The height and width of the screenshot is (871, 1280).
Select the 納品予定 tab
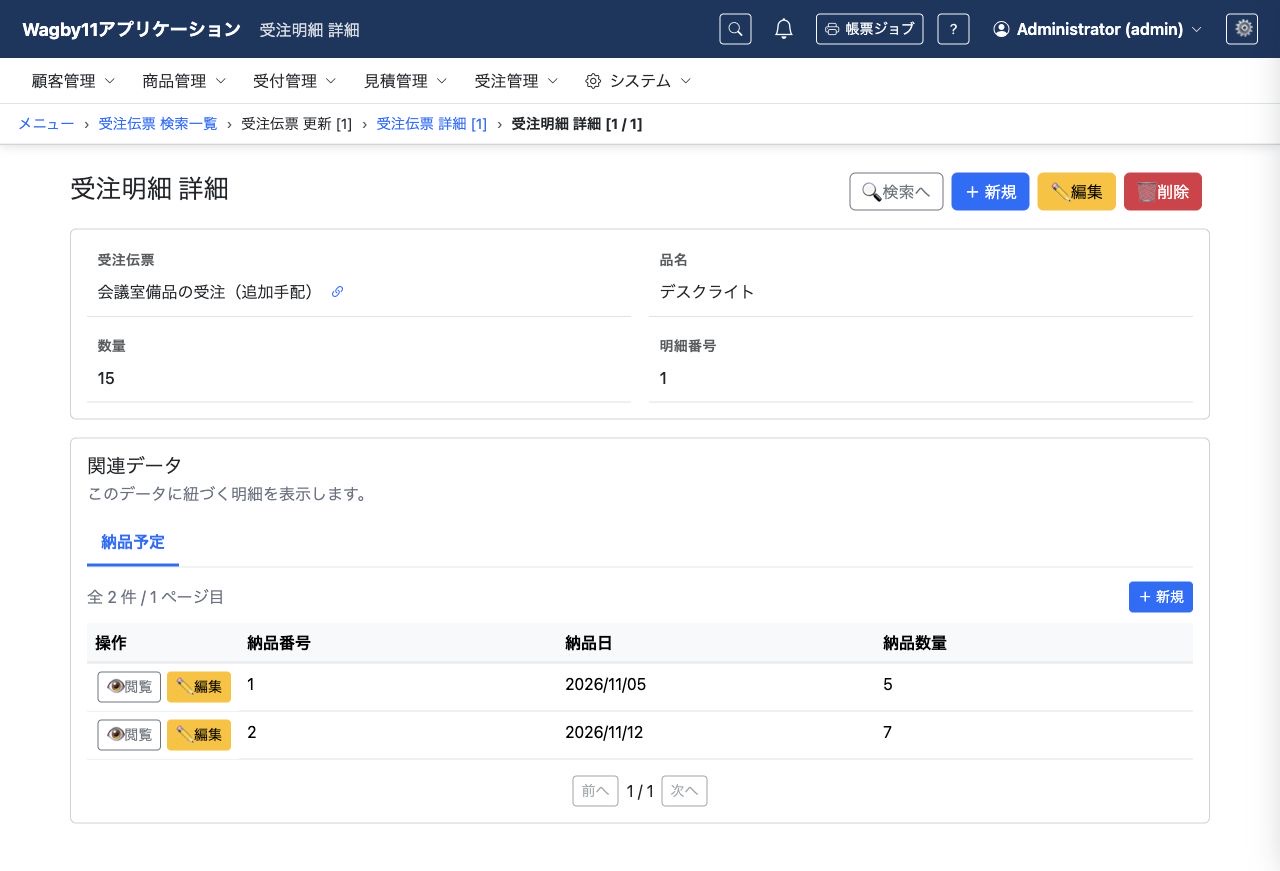click(133, 543)
